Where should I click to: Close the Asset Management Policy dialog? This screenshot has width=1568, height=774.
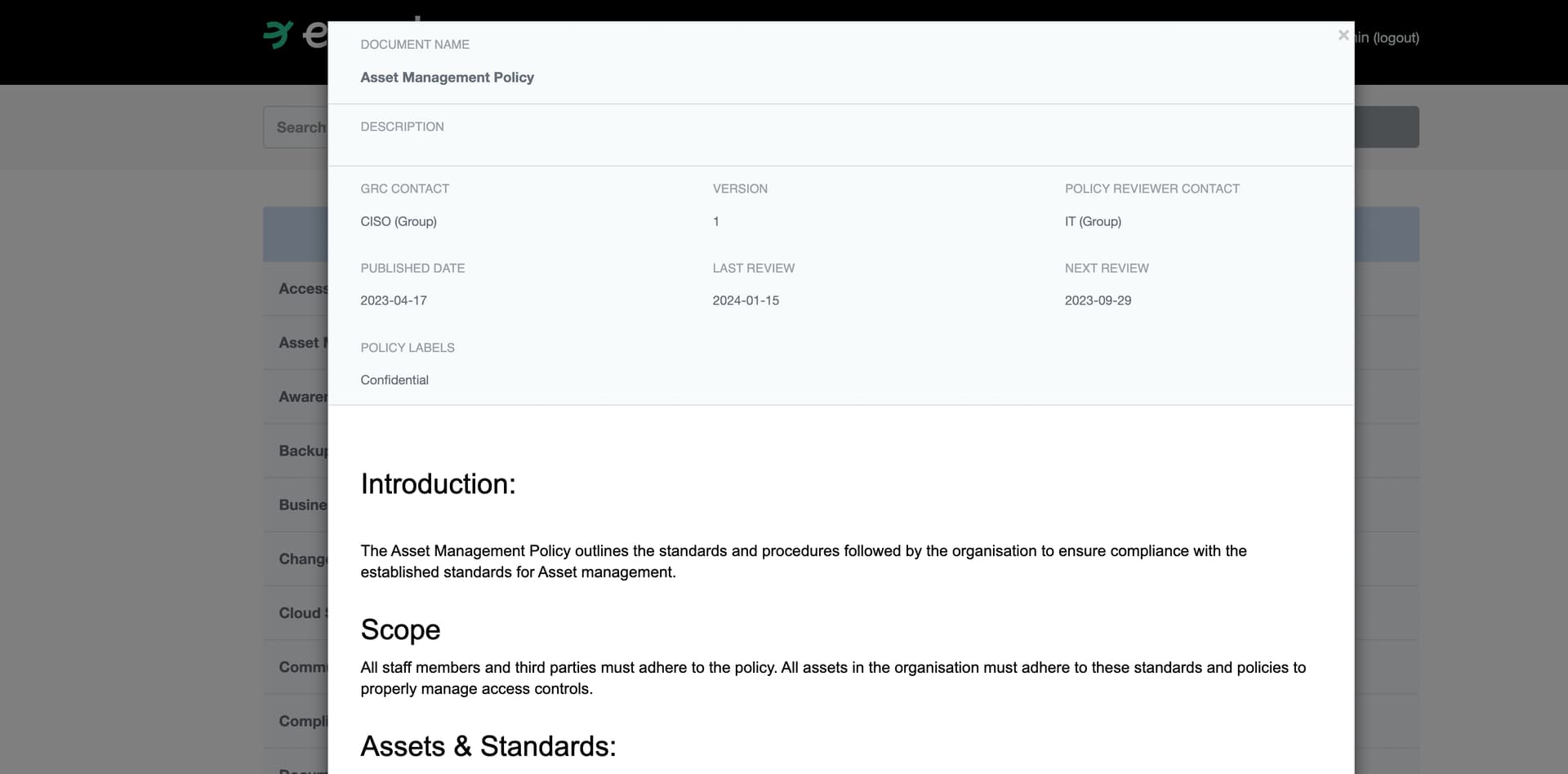(1343, 35)
